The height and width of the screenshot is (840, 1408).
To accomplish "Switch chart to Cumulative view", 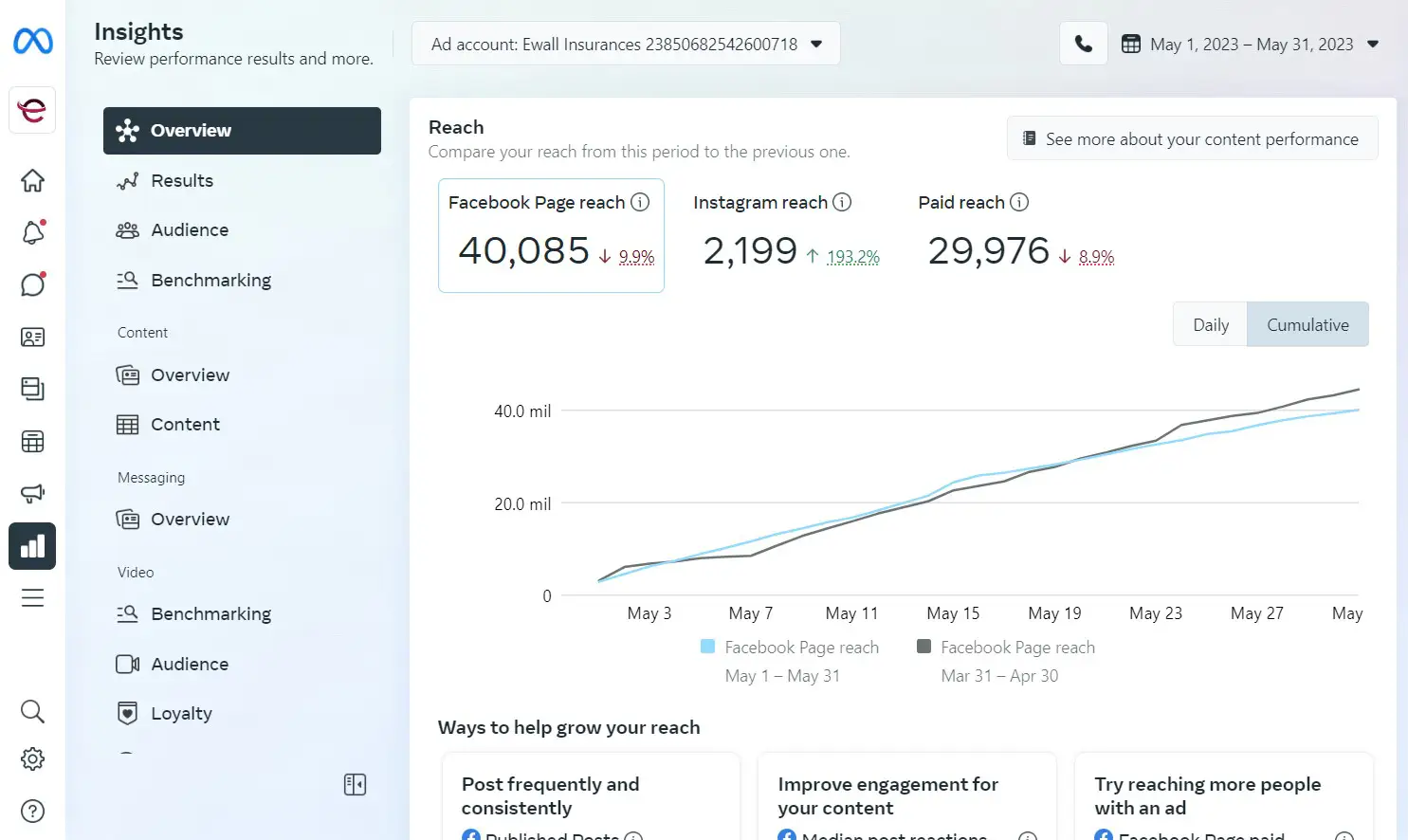I will [x=1307, y=324].
